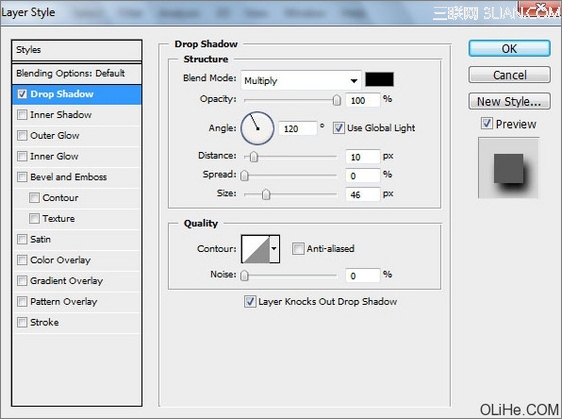This screenshot has height=419, width=562.
Task: Tick the Contour style checkbox
Action: [34, 197]
